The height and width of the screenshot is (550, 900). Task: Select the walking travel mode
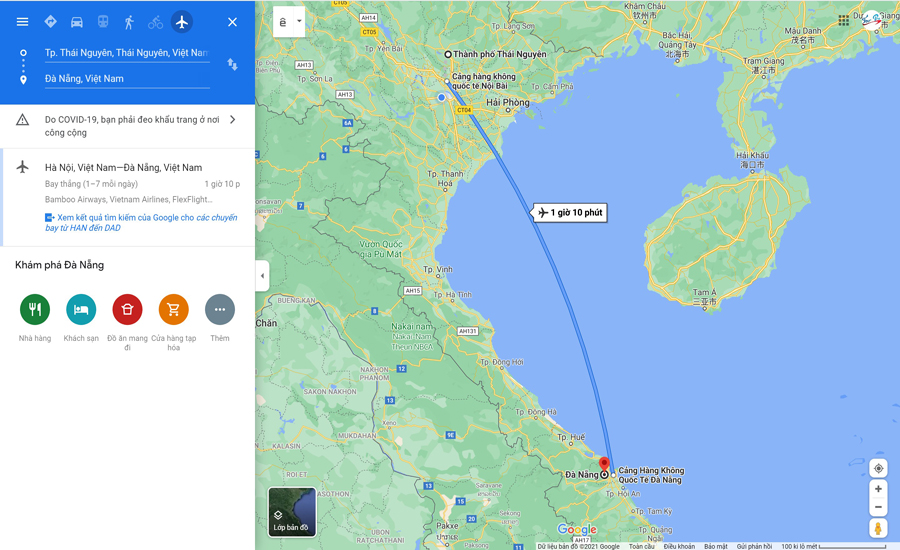[x=129, y=22]
